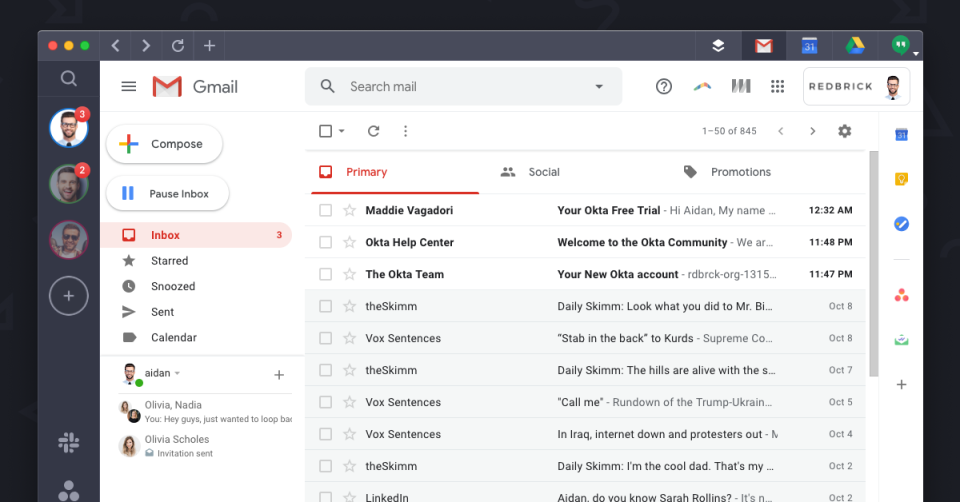
Task: Click the inbox vertical scrollbar
Action: point(873,260)
